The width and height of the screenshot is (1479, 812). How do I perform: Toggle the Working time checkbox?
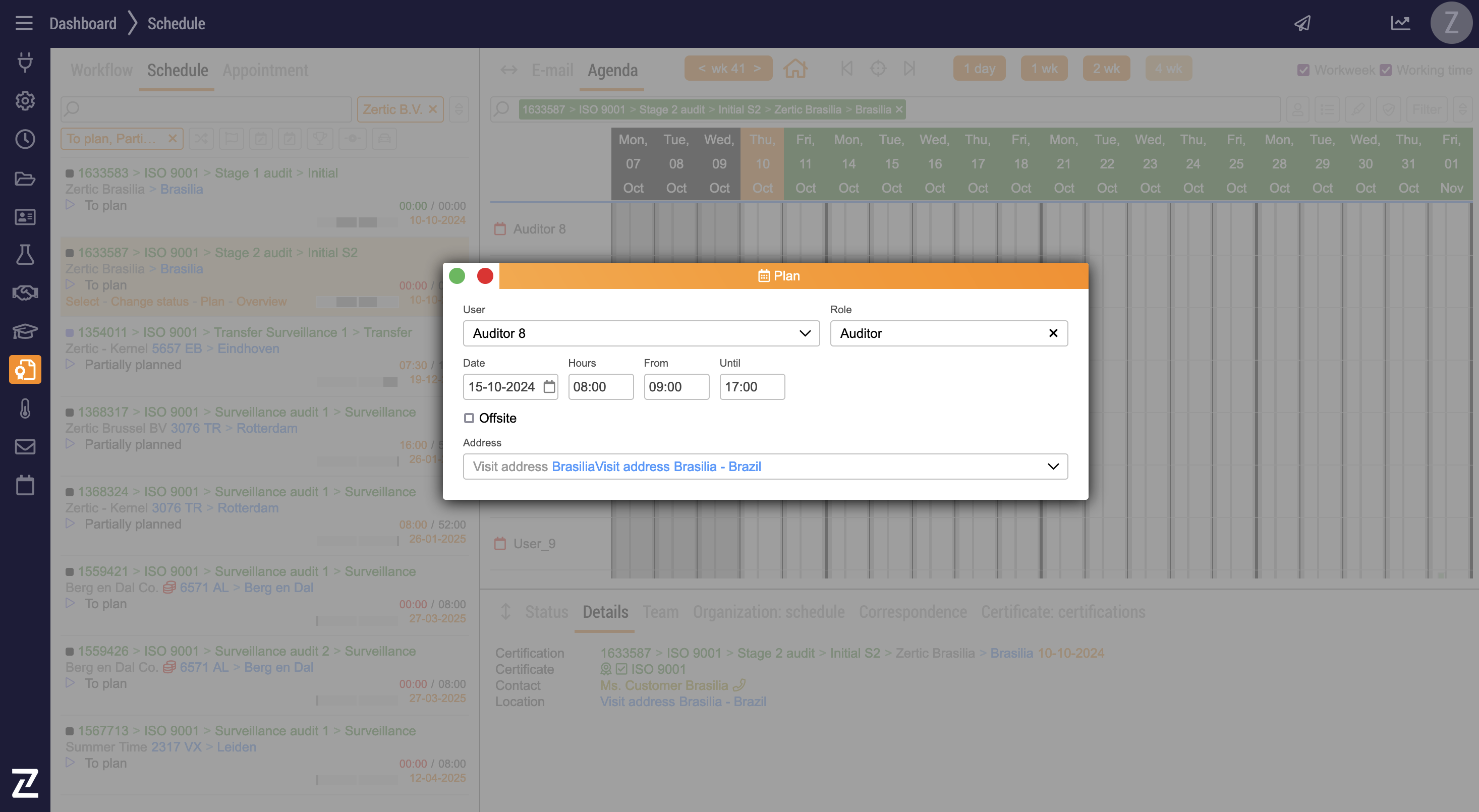tap(1385, 70)
